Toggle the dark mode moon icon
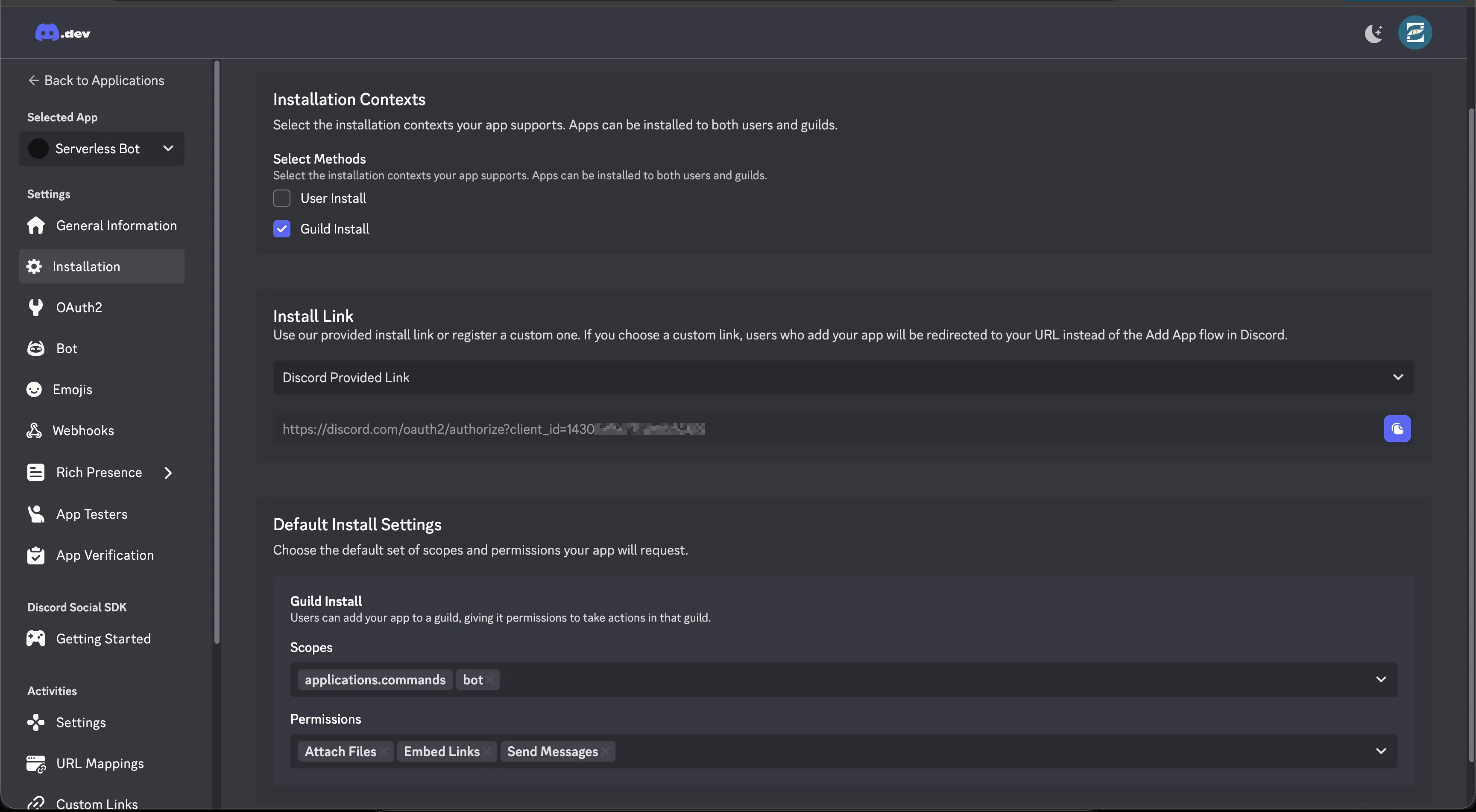 pos(1373,33)
